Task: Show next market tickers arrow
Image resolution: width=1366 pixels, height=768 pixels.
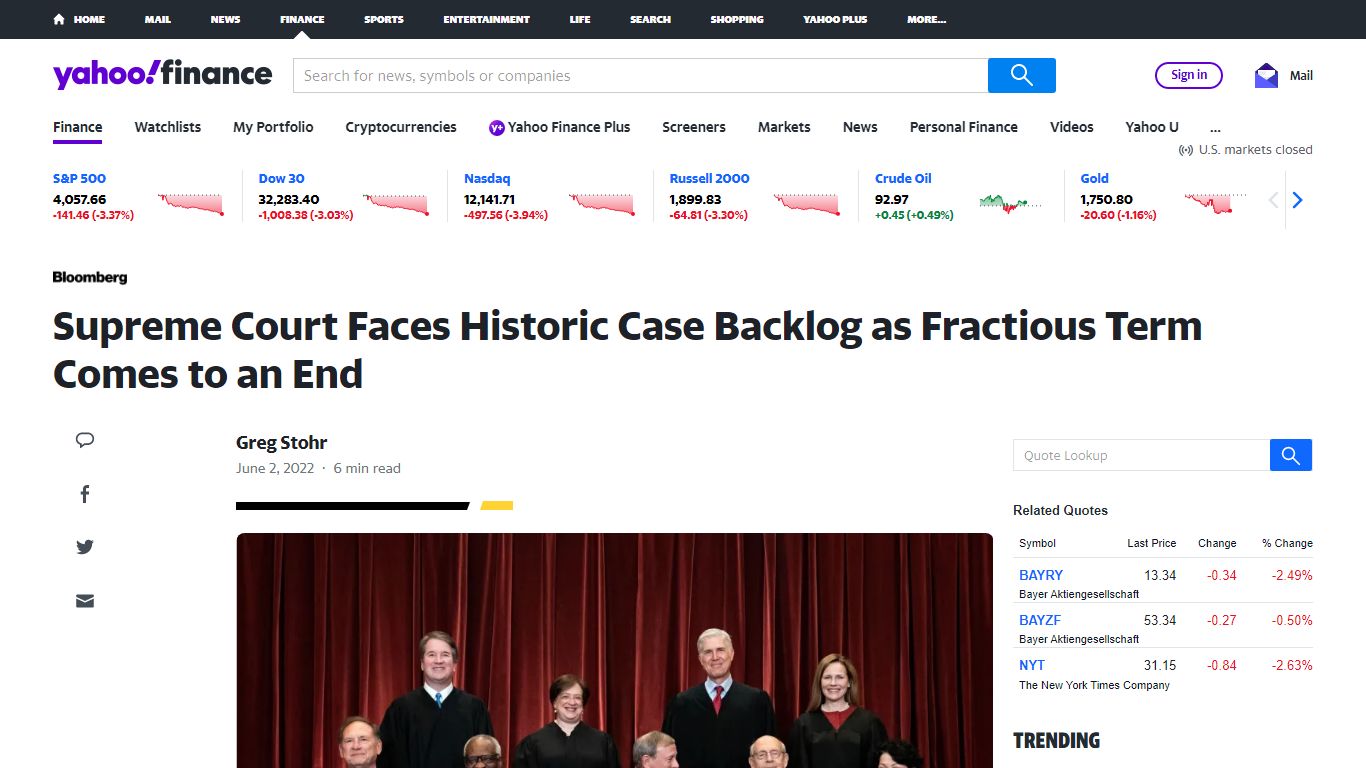Action: (1297, 200)
